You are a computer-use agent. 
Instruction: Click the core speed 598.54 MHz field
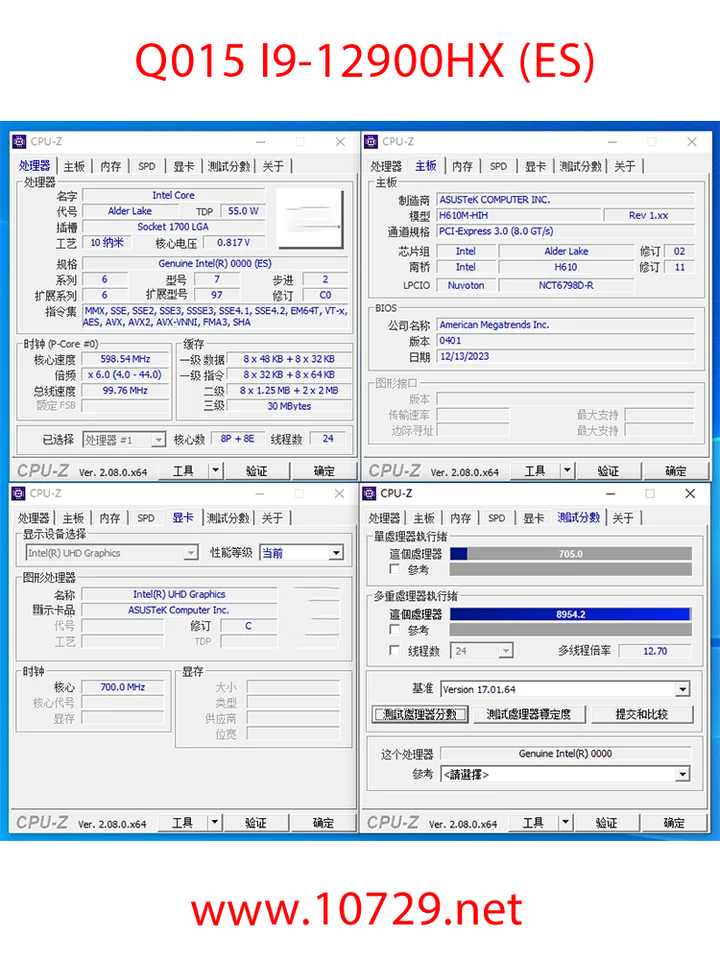point(126,359)
